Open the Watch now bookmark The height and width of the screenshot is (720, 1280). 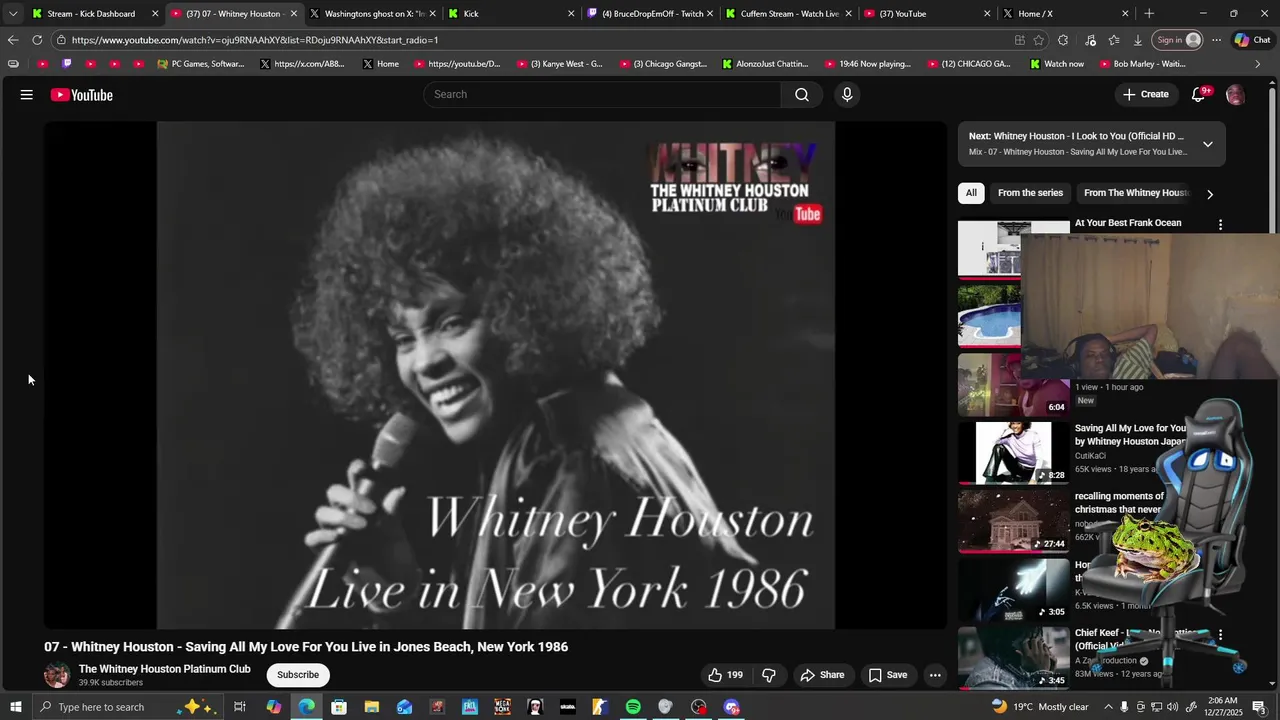pyautogui.click(x=1057, y=64)
